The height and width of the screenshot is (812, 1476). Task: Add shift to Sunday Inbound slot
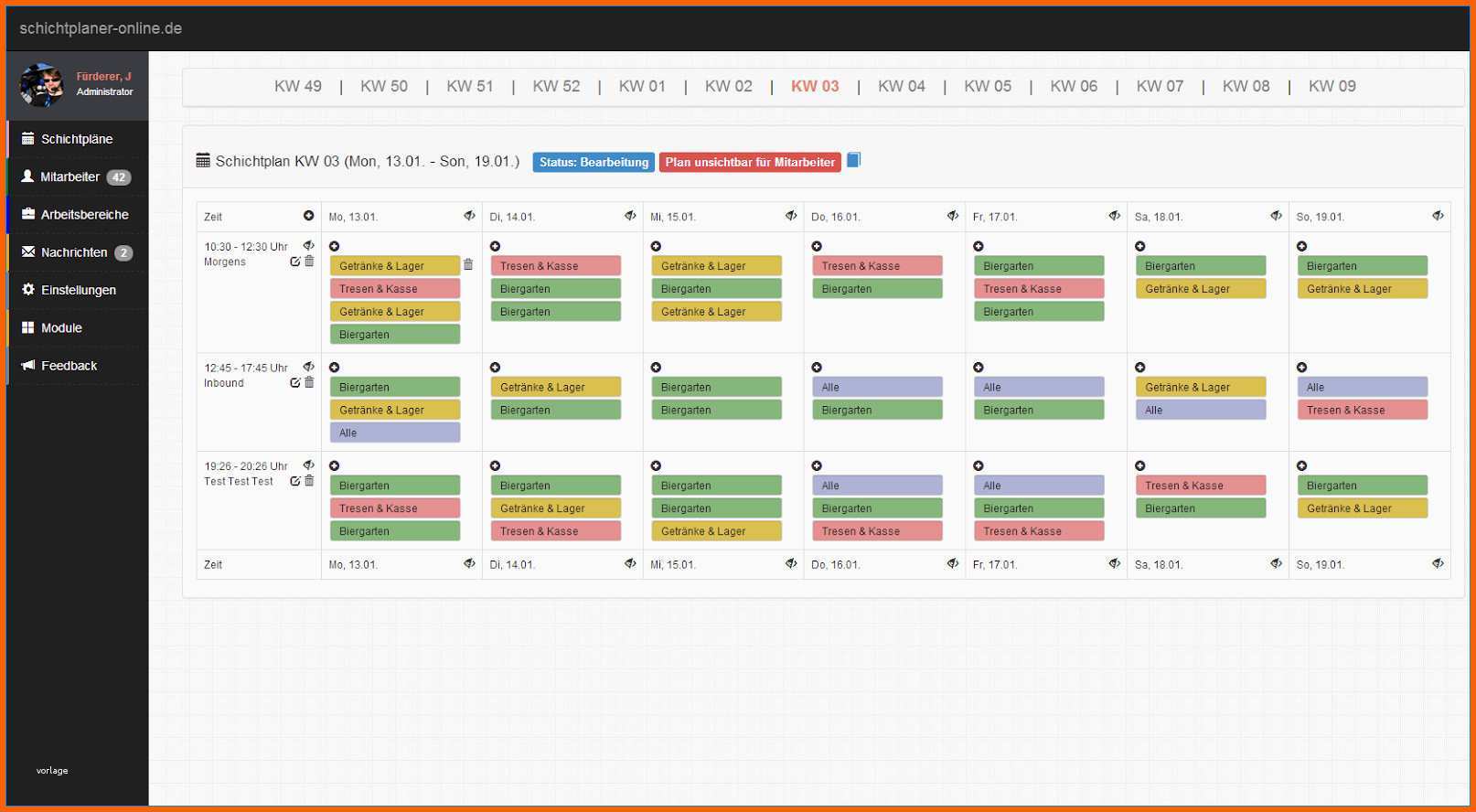point(1302,367)
